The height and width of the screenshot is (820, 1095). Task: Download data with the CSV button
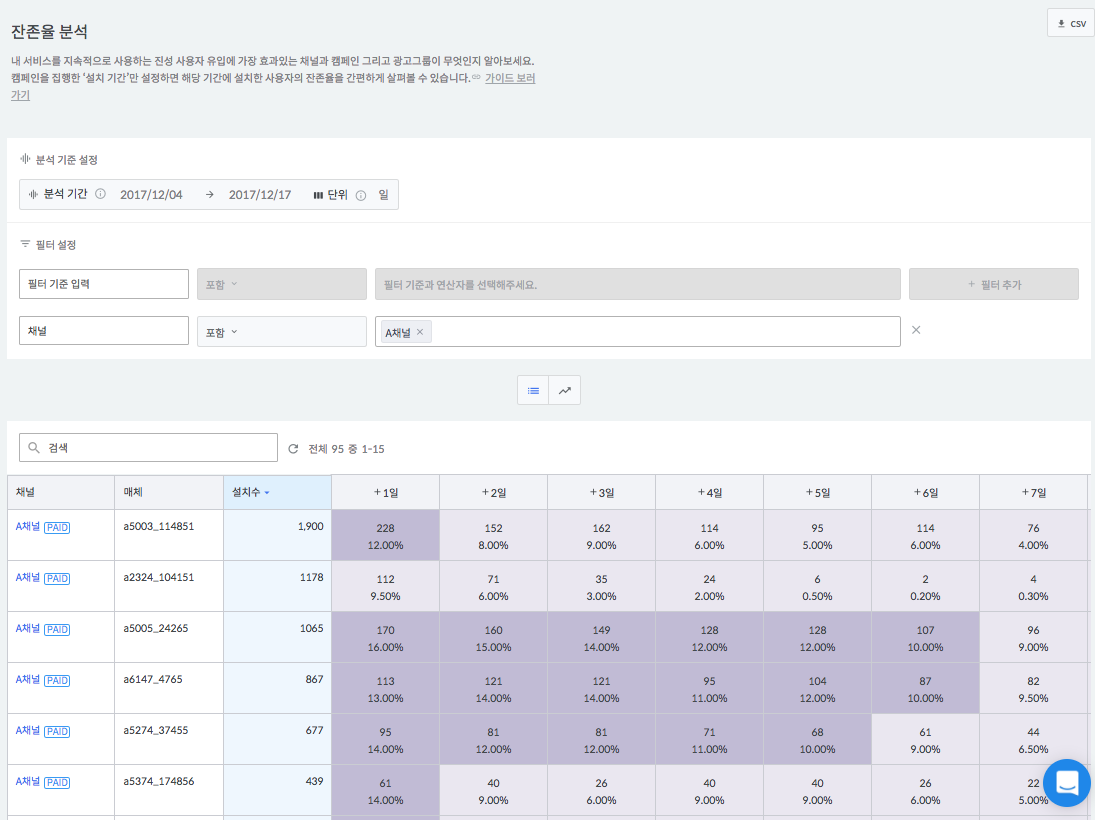pos(1071,23)
